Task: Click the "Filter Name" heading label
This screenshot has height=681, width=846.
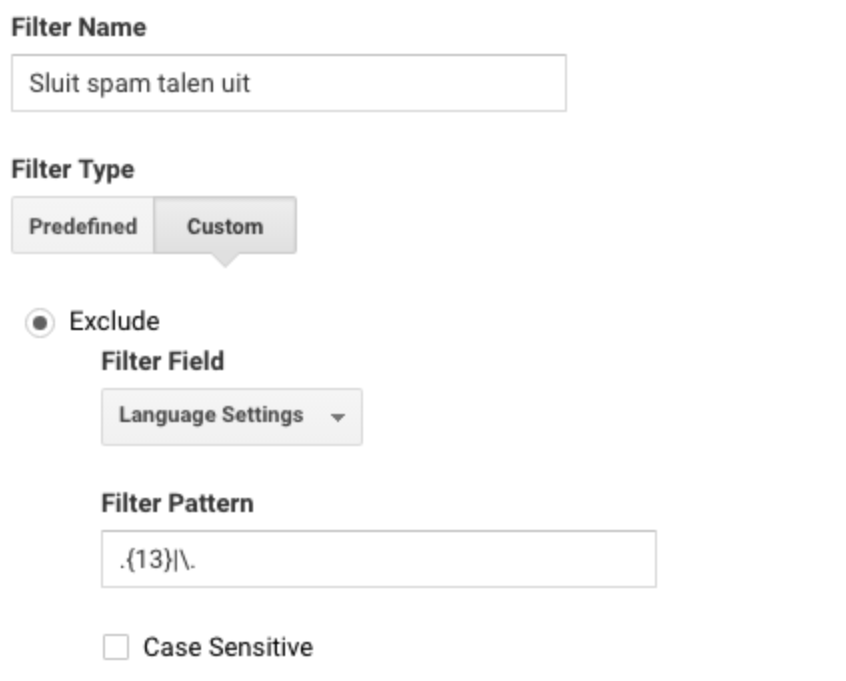Action: click(79, 28)
